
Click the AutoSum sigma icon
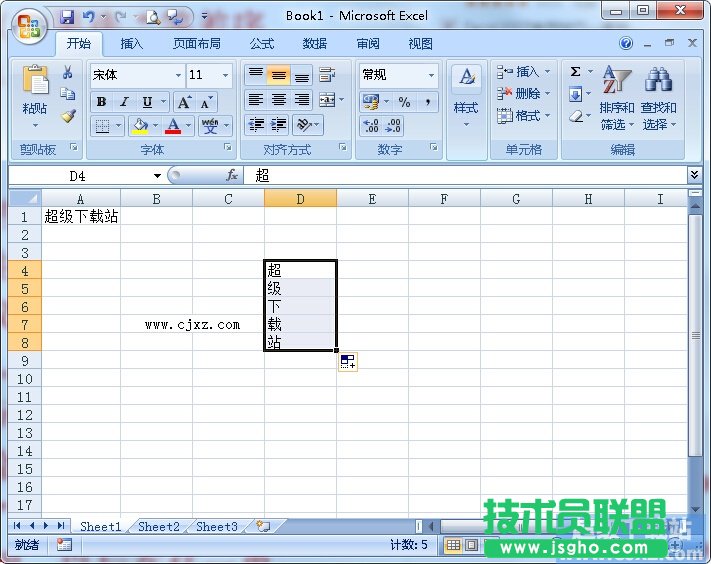point(576,72)
